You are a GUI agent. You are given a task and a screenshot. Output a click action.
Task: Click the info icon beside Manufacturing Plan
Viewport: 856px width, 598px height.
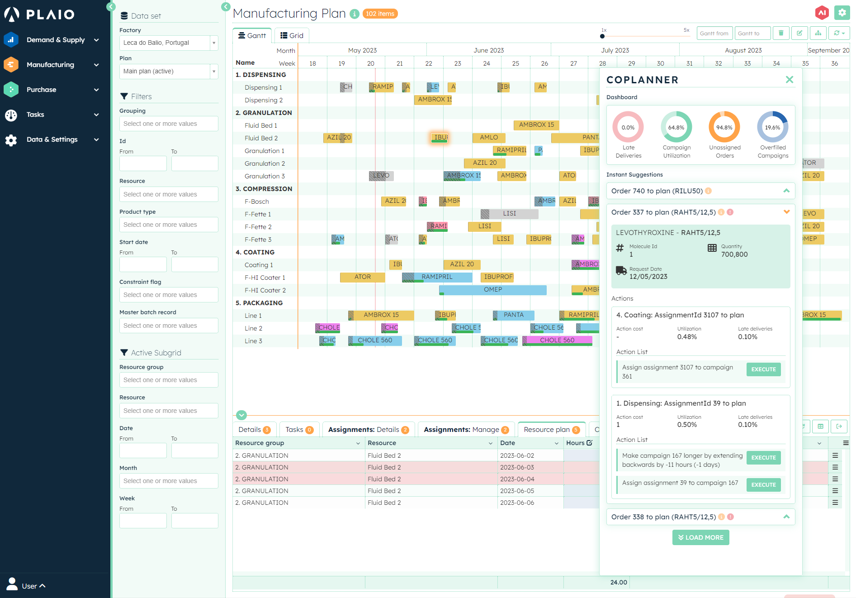click(x=354, y=14)
